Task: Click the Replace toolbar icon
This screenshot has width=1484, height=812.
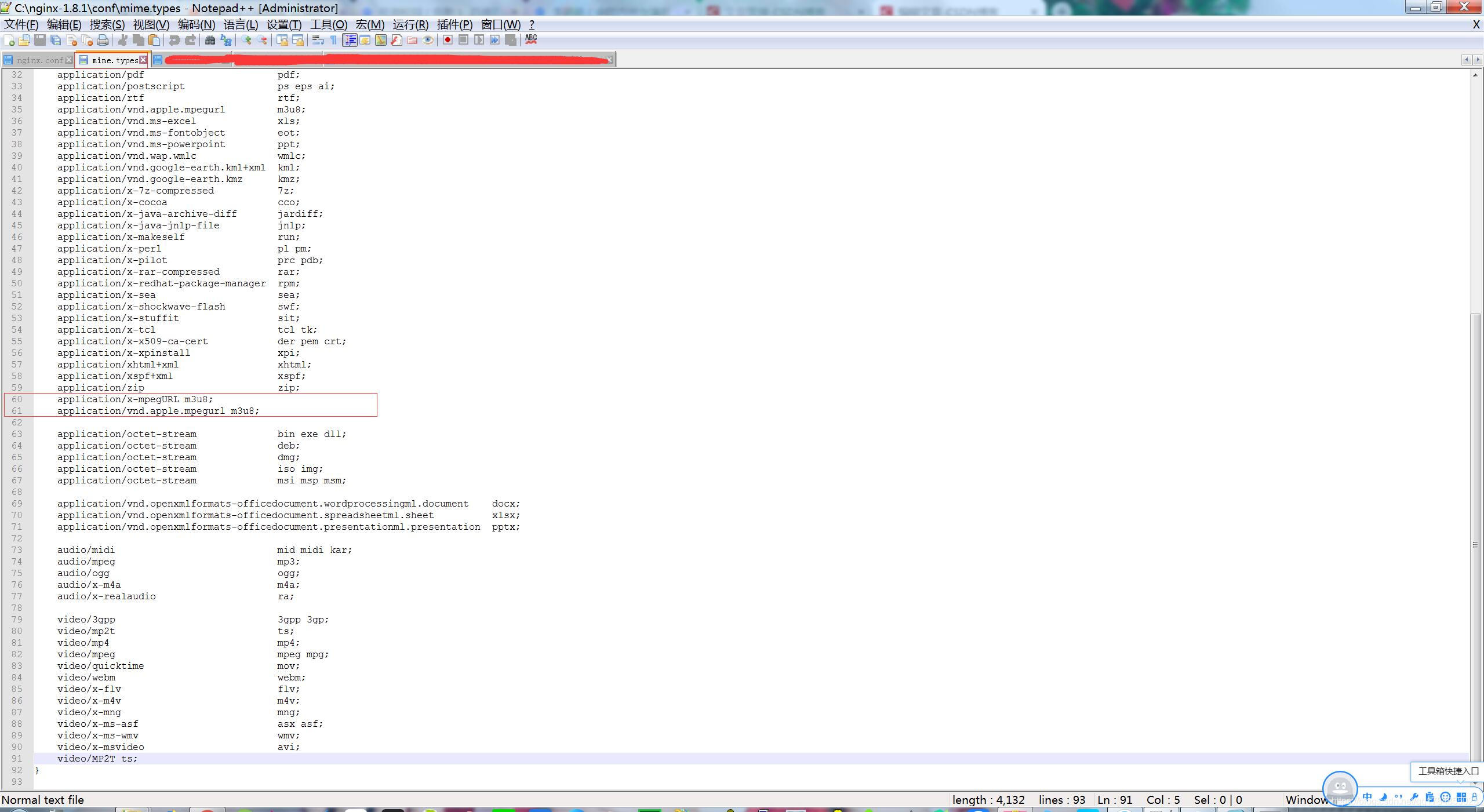Action: click(x=226, y=40)
